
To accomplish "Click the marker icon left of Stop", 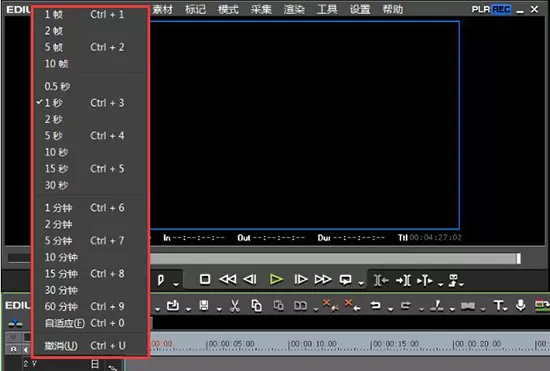I will (161, 280).
